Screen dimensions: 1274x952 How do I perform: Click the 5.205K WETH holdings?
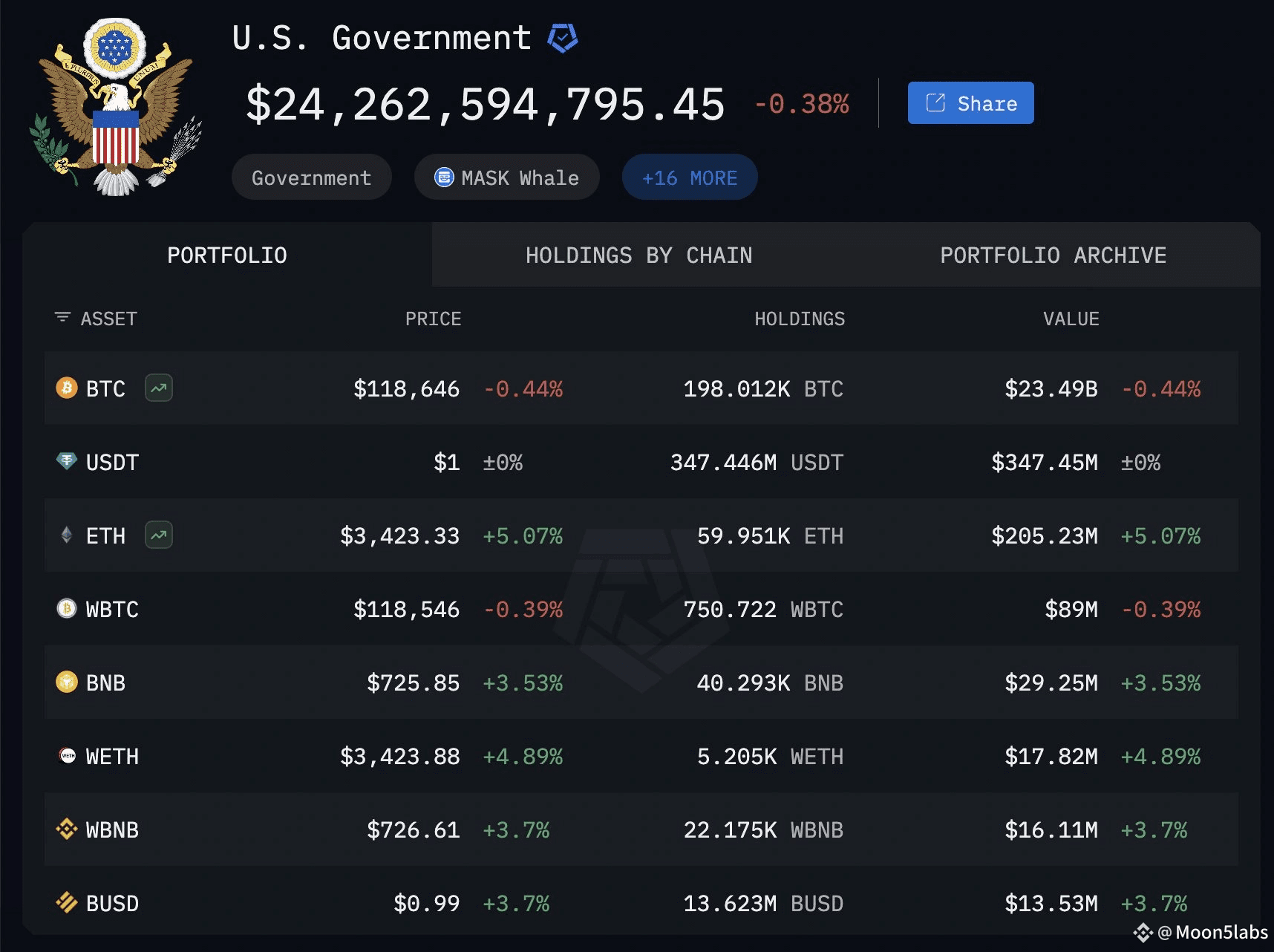[770, 756]
